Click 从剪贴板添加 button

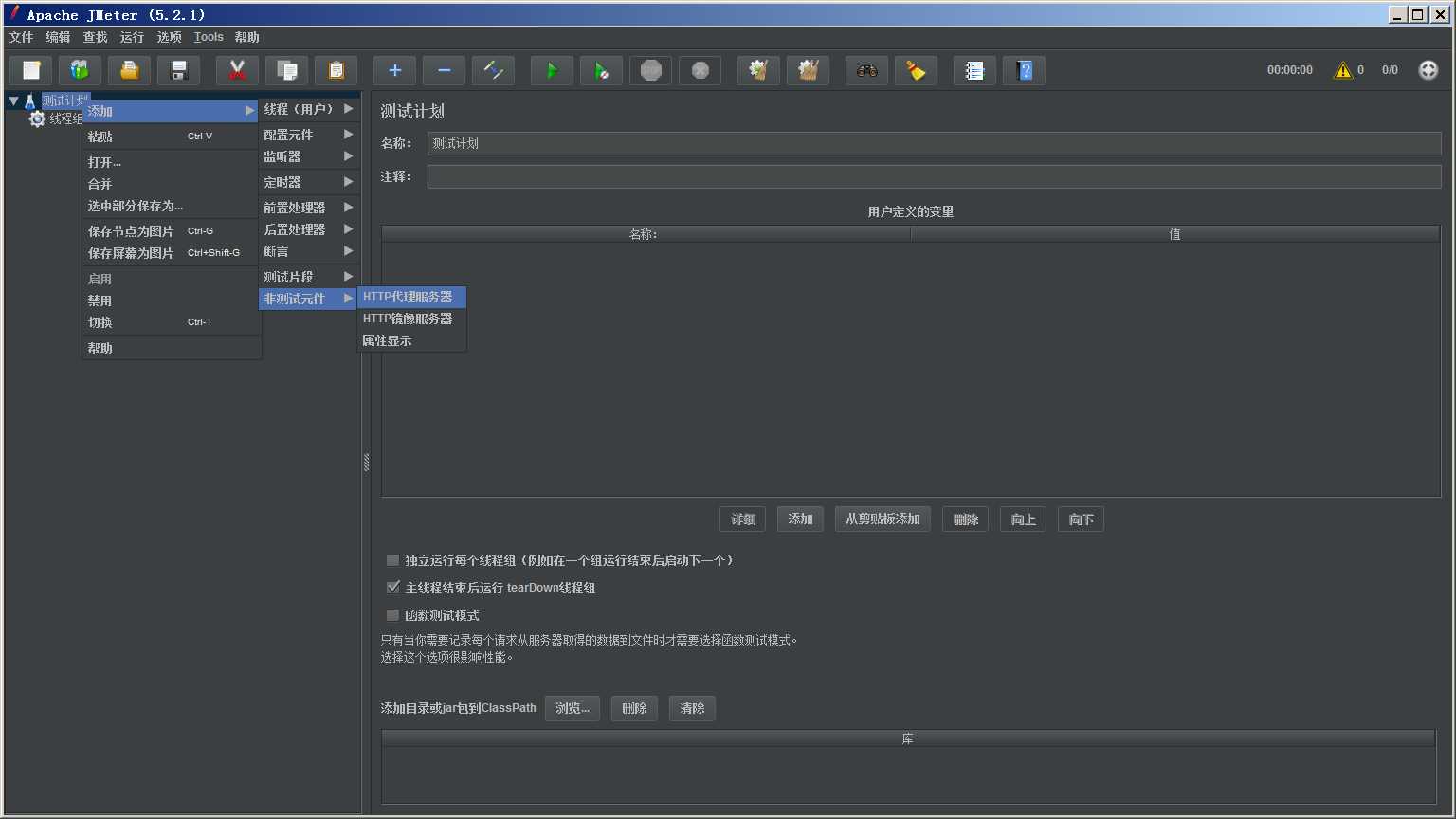(883, 519)
